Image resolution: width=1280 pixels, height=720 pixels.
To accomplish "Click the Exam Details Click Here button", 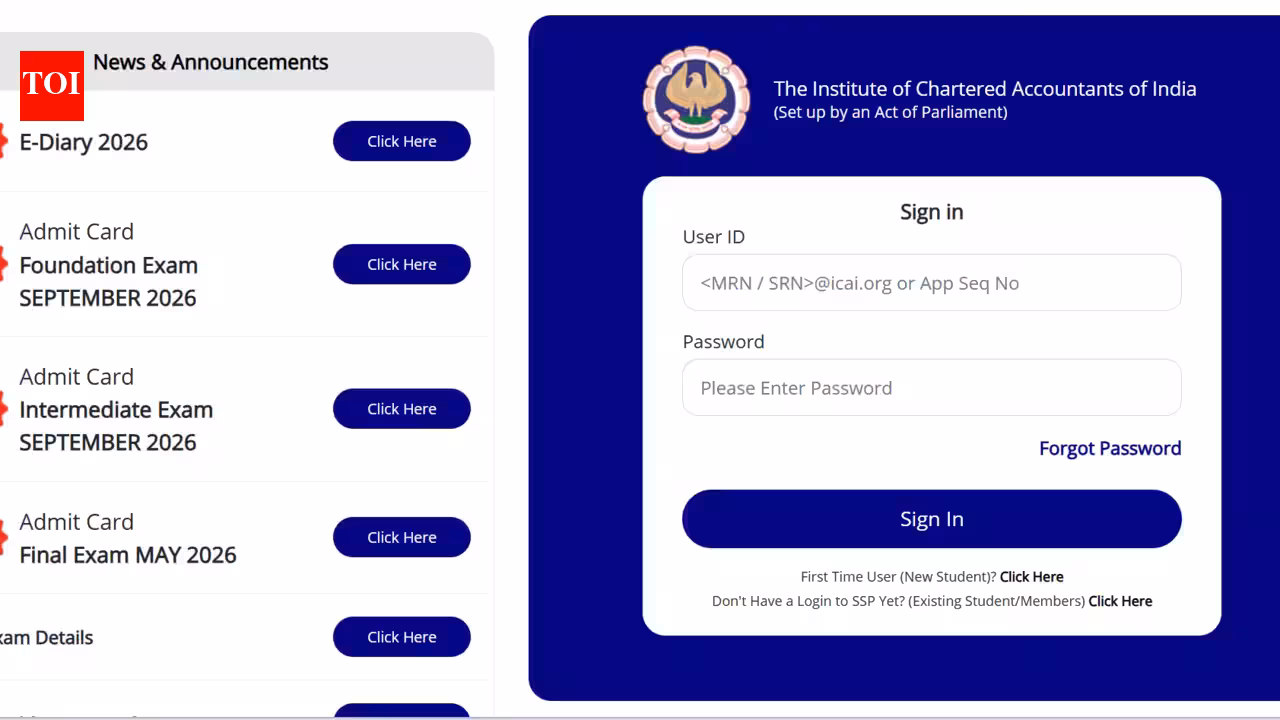I will (402, 637).
